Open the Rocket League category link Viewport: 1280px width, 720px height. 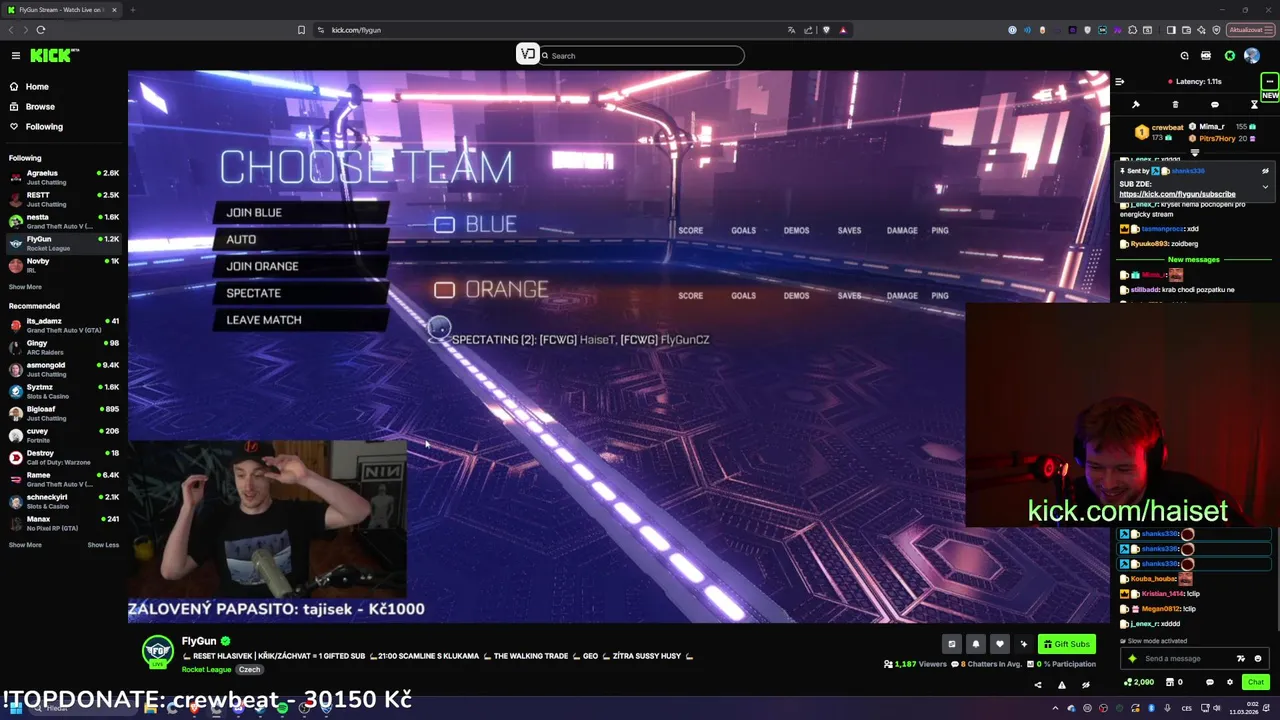tap(206, 670)
